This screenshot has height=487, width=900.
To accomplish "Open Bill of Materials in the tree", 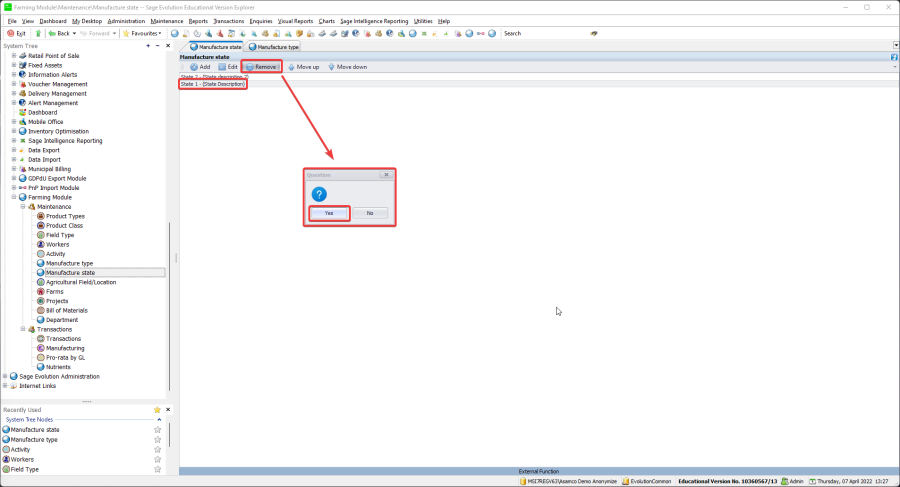I will tap(70, 311).
